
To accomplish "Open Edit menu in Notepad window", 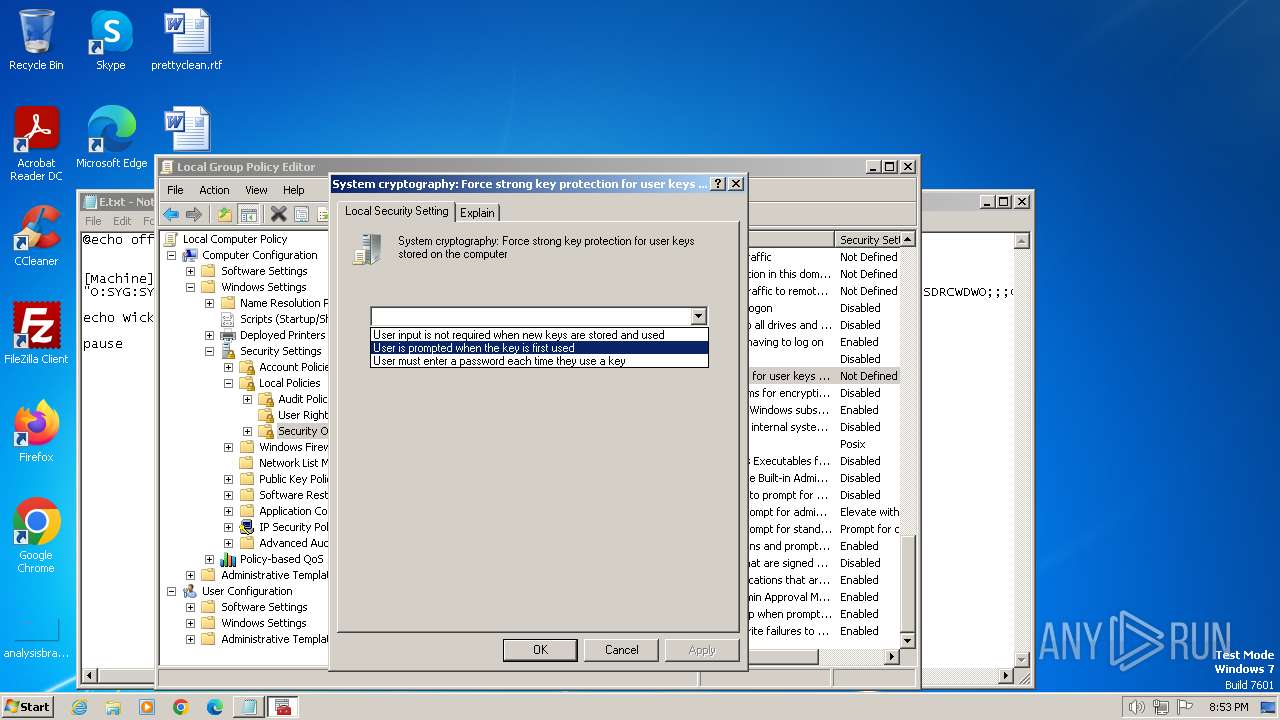I will pyautogui.click(x=122, y=221).
